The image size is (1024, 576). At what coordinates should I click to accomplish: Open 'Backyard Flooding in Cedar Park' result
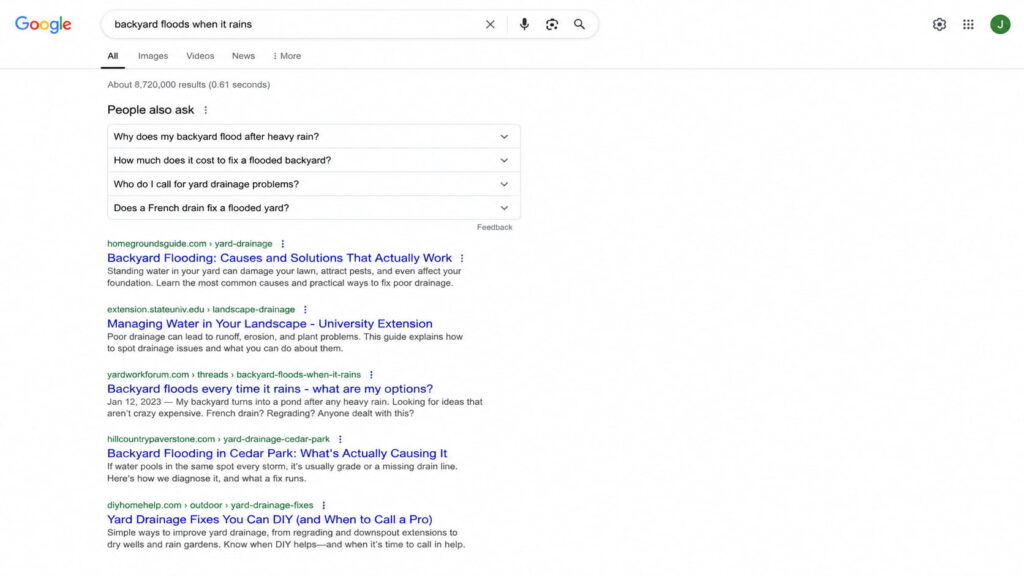[x=277, y=453]
